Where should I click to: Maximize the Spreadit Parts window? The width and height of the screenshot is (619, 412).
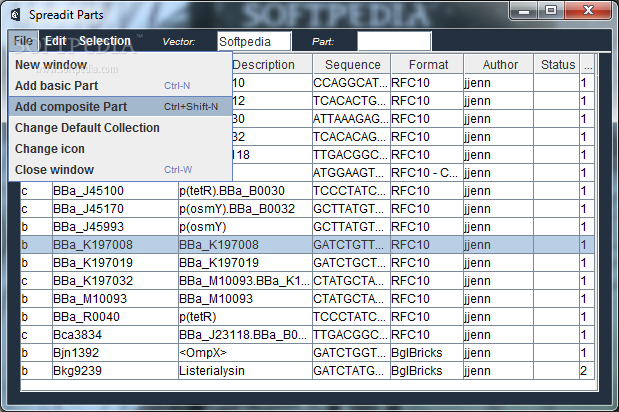(x=551, y=11)
